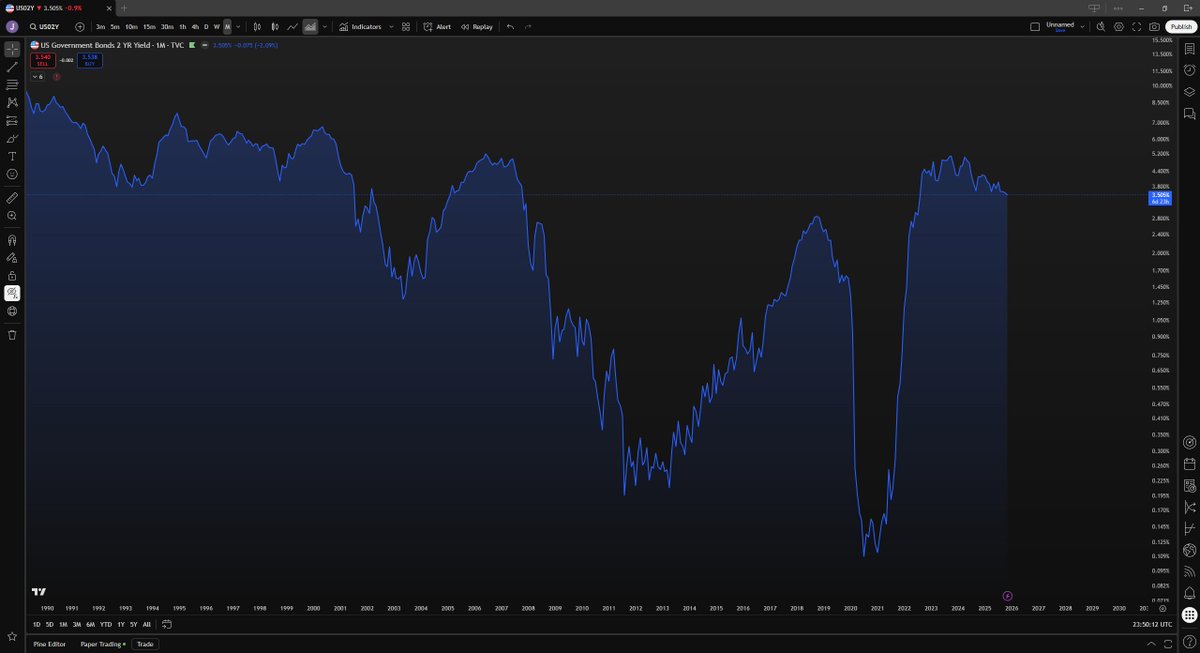Open the Fibonacci retracement tools
The width and height of the screenshot is (1200, 653).
[x=12, y=85]
